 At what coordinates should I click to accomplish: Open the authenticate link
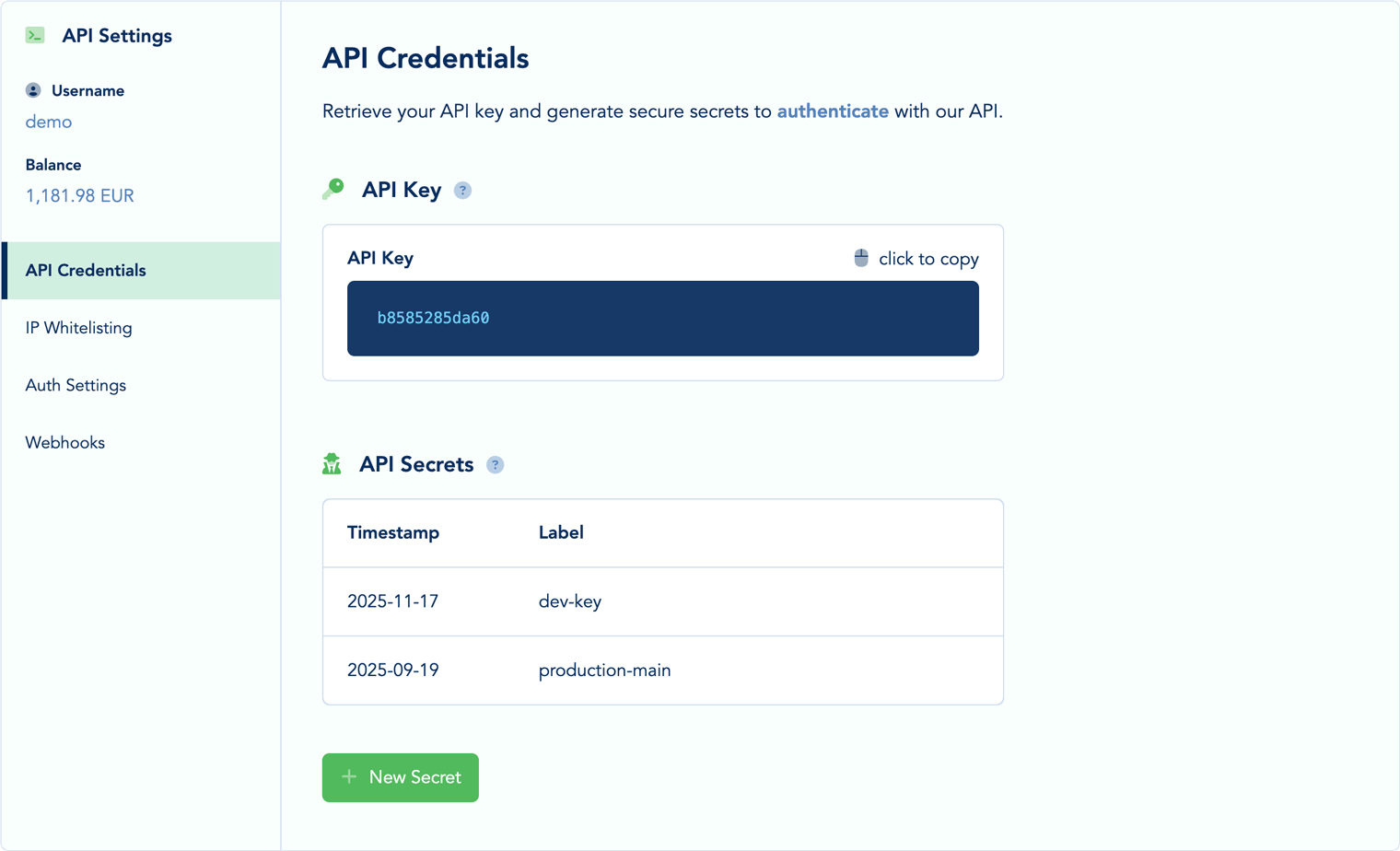(x=833, y=111)
